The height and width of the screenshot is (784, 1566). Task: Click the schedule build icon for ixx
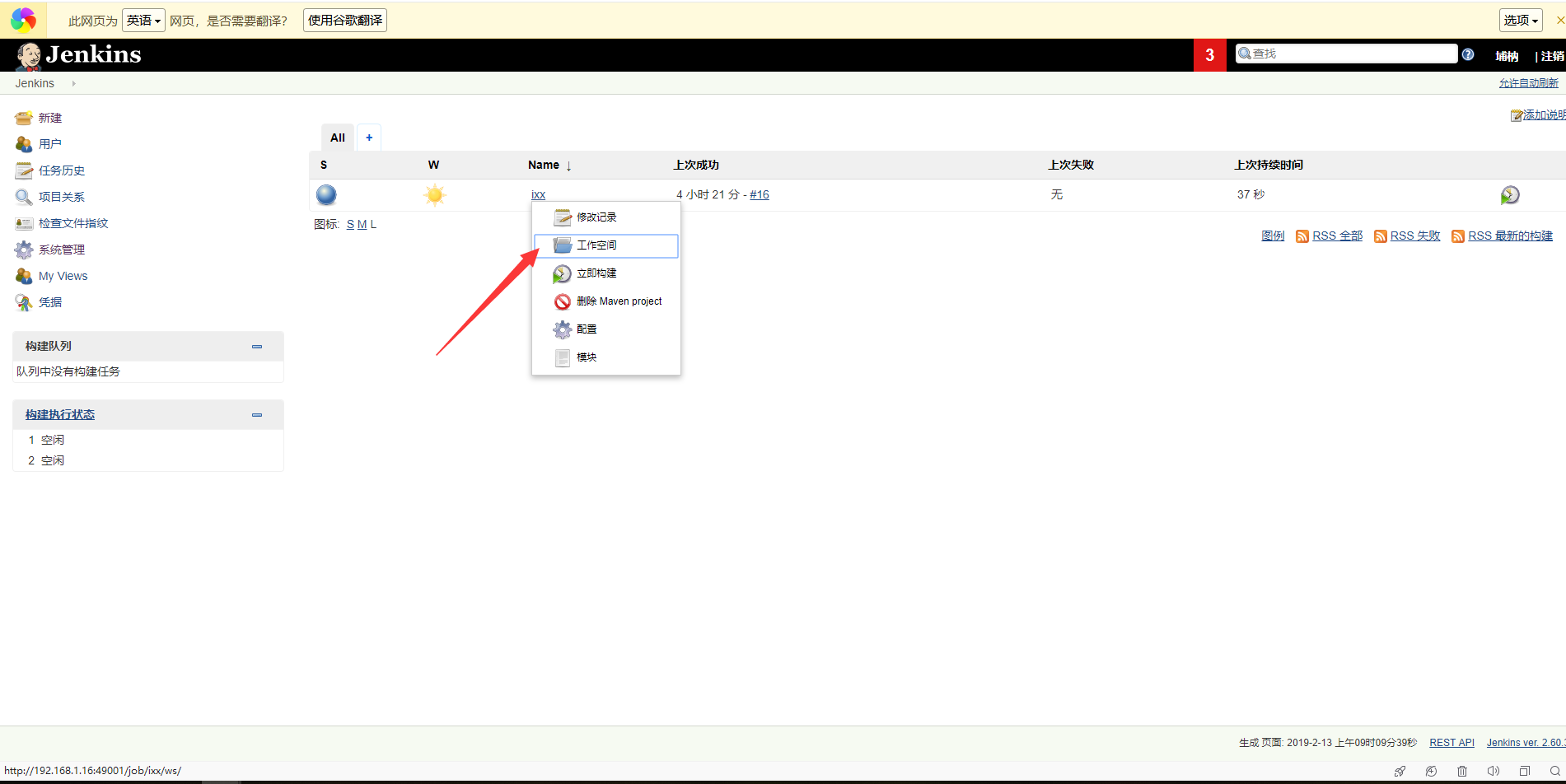pos(1509,195)
